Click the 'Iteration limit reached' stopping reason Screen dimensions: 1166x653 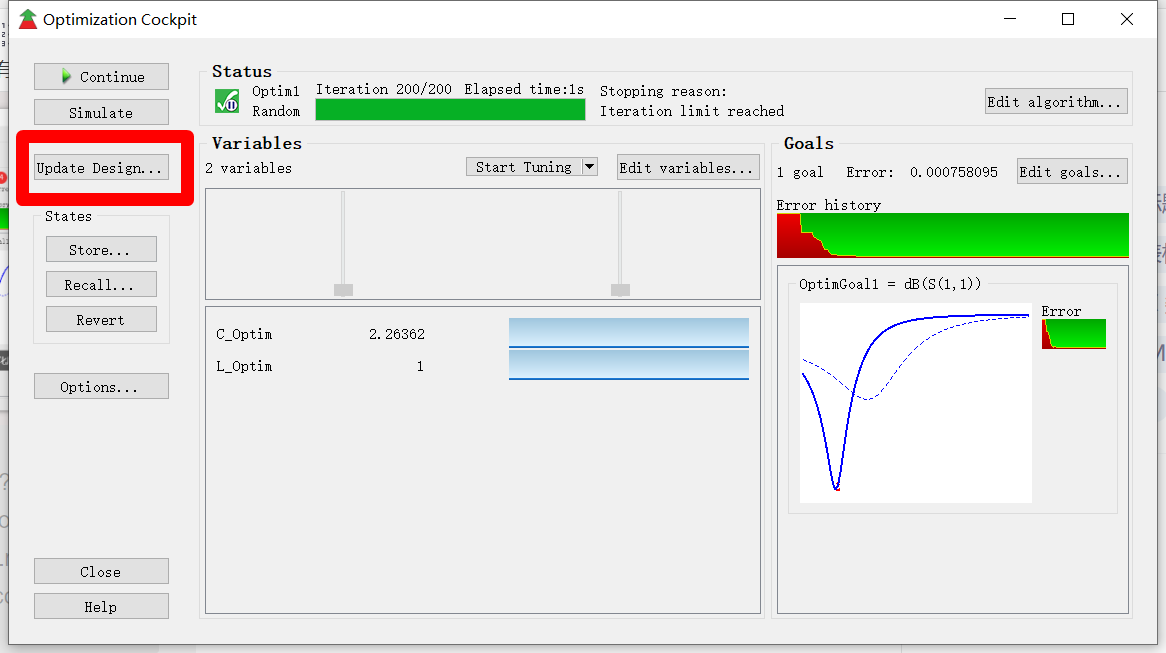[692, 111]
